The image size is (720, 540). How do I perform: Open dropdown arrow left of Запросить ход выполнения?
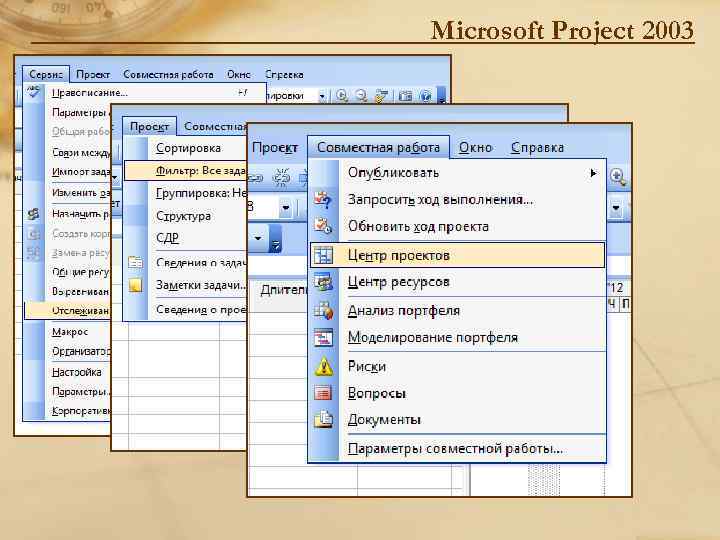tap(286, 208)
